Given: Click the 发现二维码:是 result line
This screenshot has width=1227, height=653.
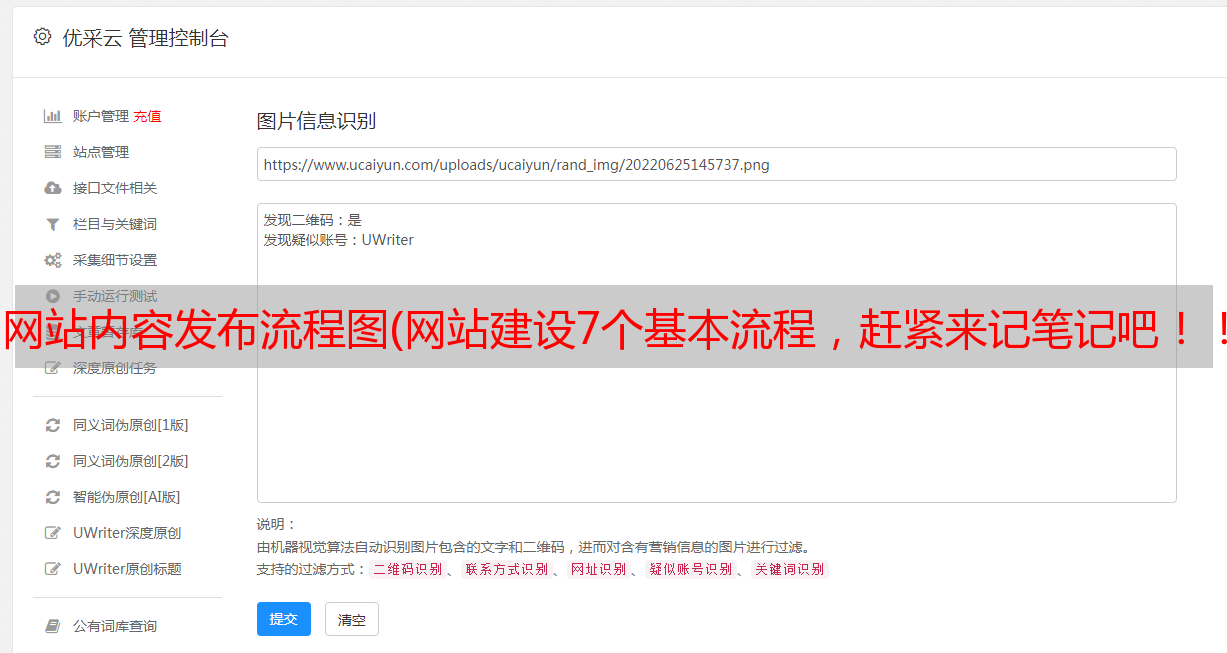Looking at the screenshot, I should pyautogui.click(x=312, y=220).
